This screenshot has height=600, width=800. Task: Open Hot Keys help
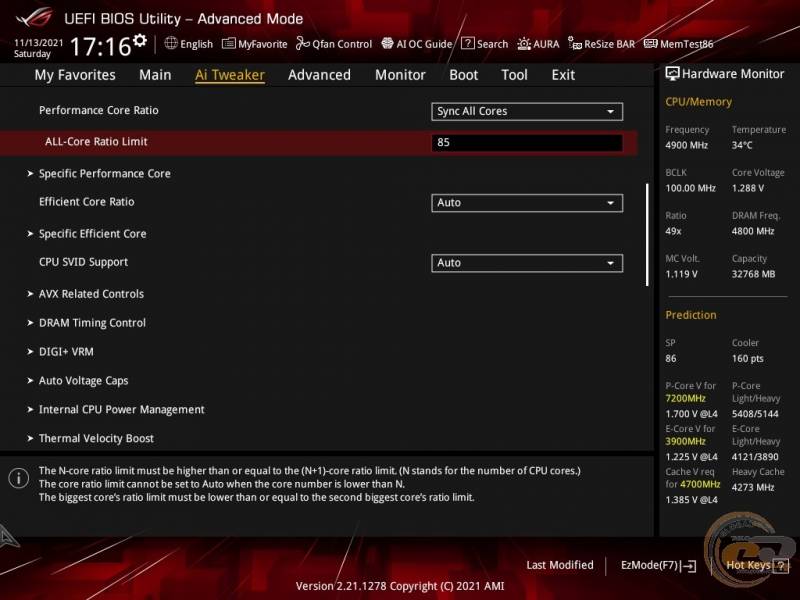pyautogui.click(x=757, y=565)
